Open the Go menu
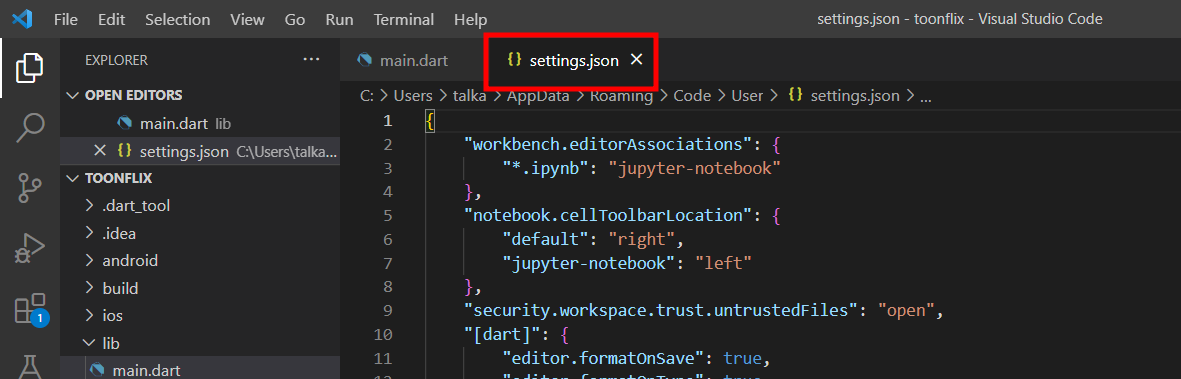The height and width of the screenshot is (379, 1181). coord(294,20)
